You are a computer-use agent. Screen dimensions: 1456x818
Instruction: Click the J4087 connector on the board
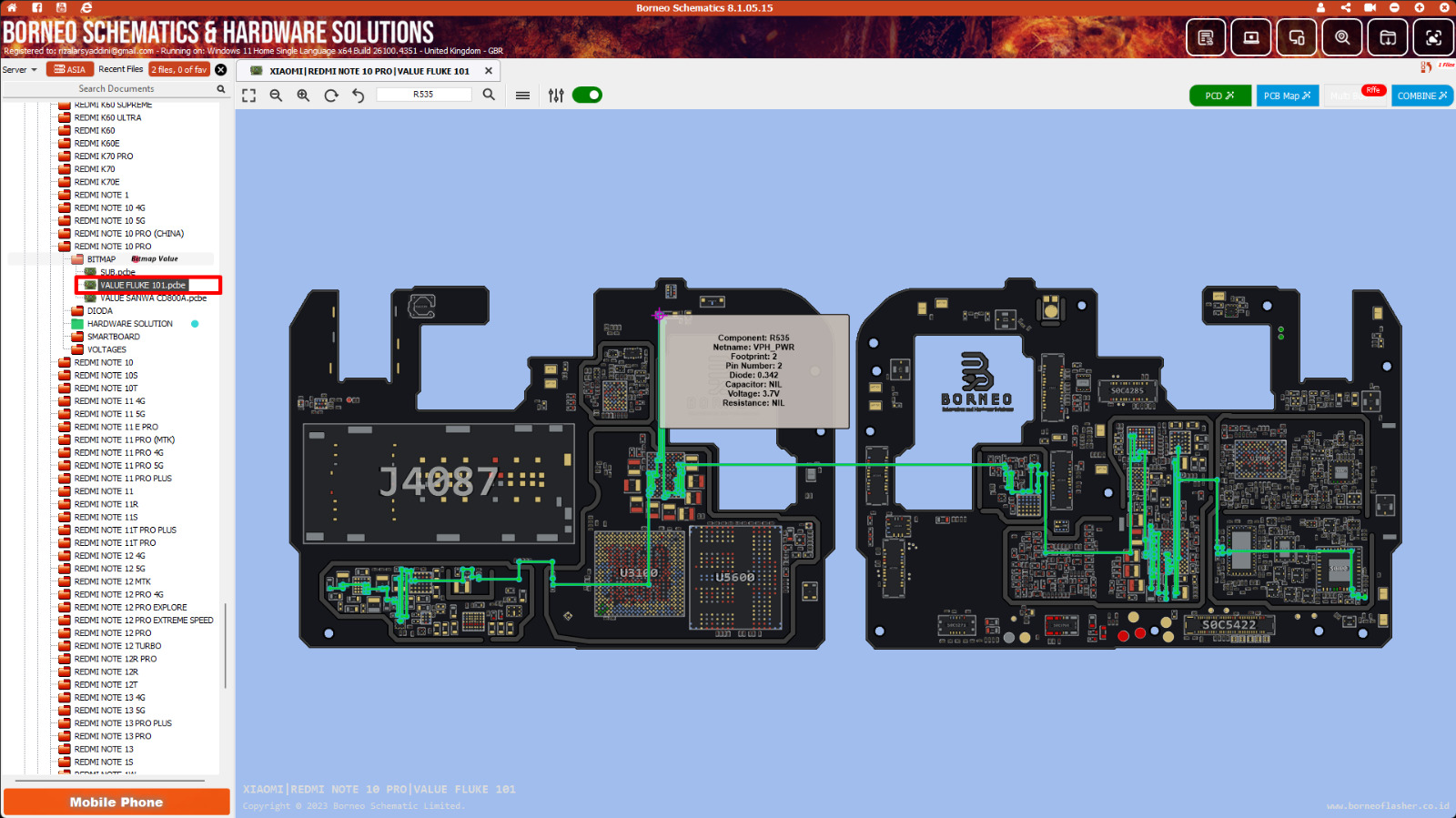click(439, 482)
